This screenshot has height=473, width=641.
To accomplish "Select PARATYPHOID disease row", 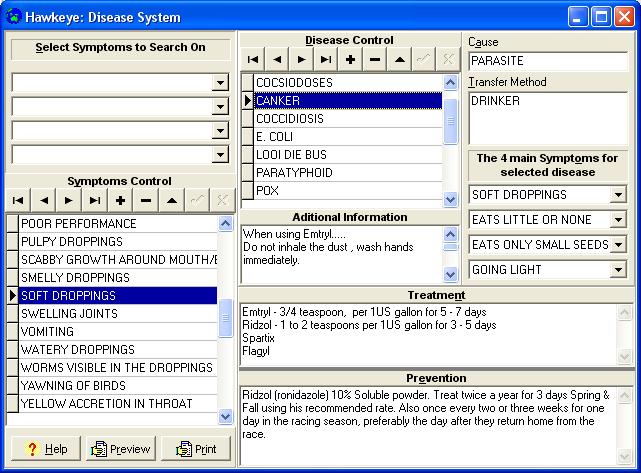I will pyautogui.click(x=340, y=173).
